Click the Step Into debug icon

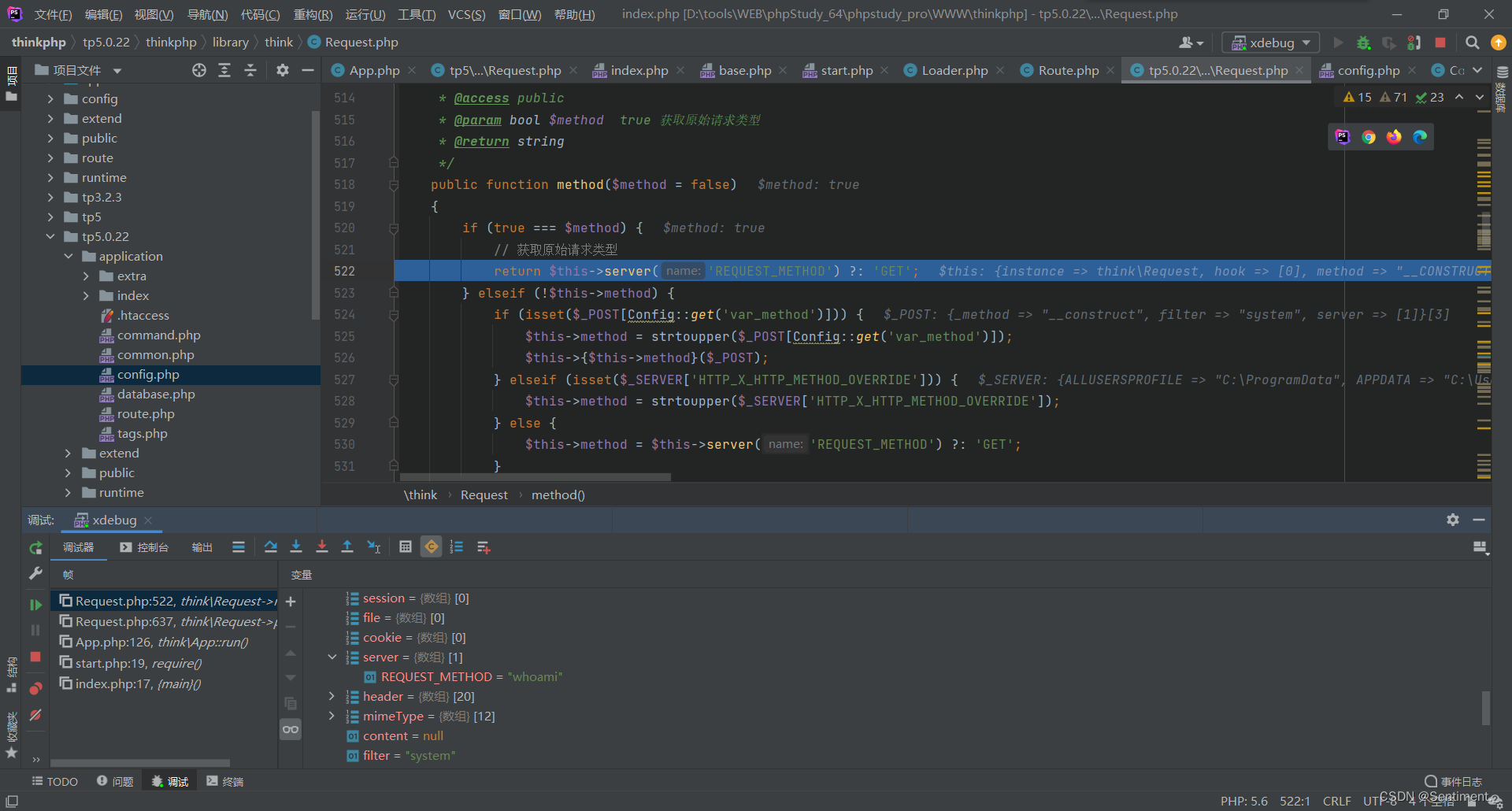coord(296,547)
